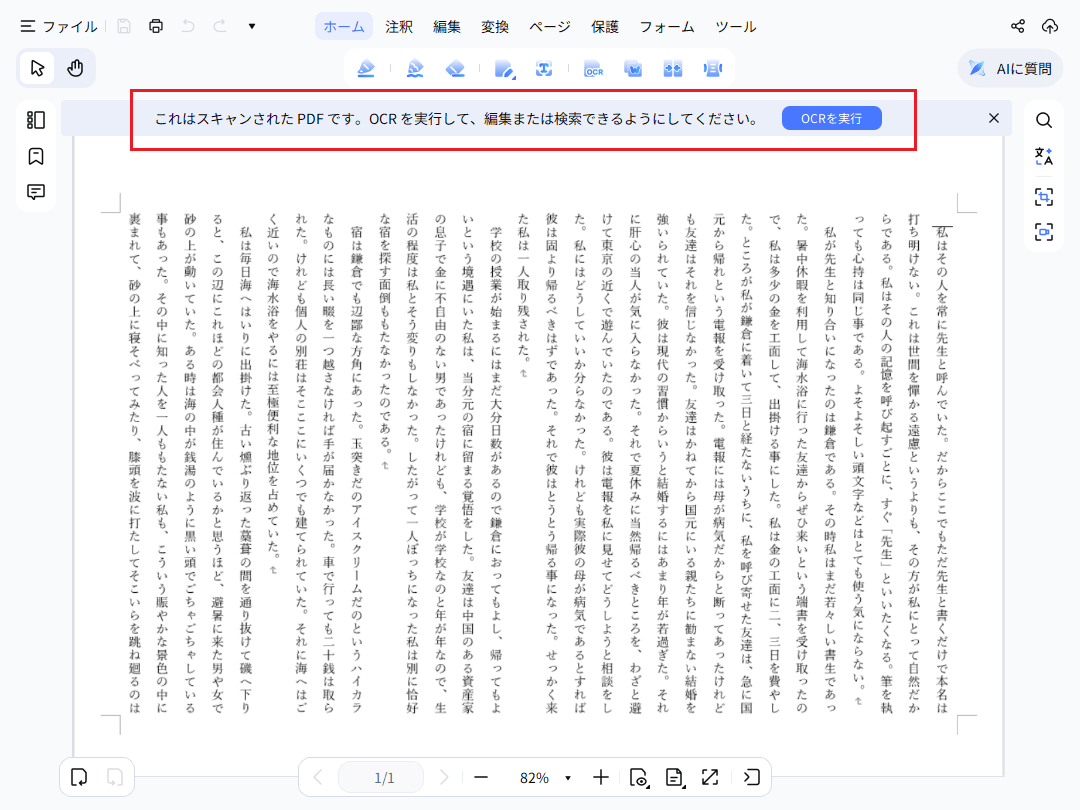
Task: Dismiss the scanned PDF notice banner
Action: pyautogui.click(x=993, y=118)
